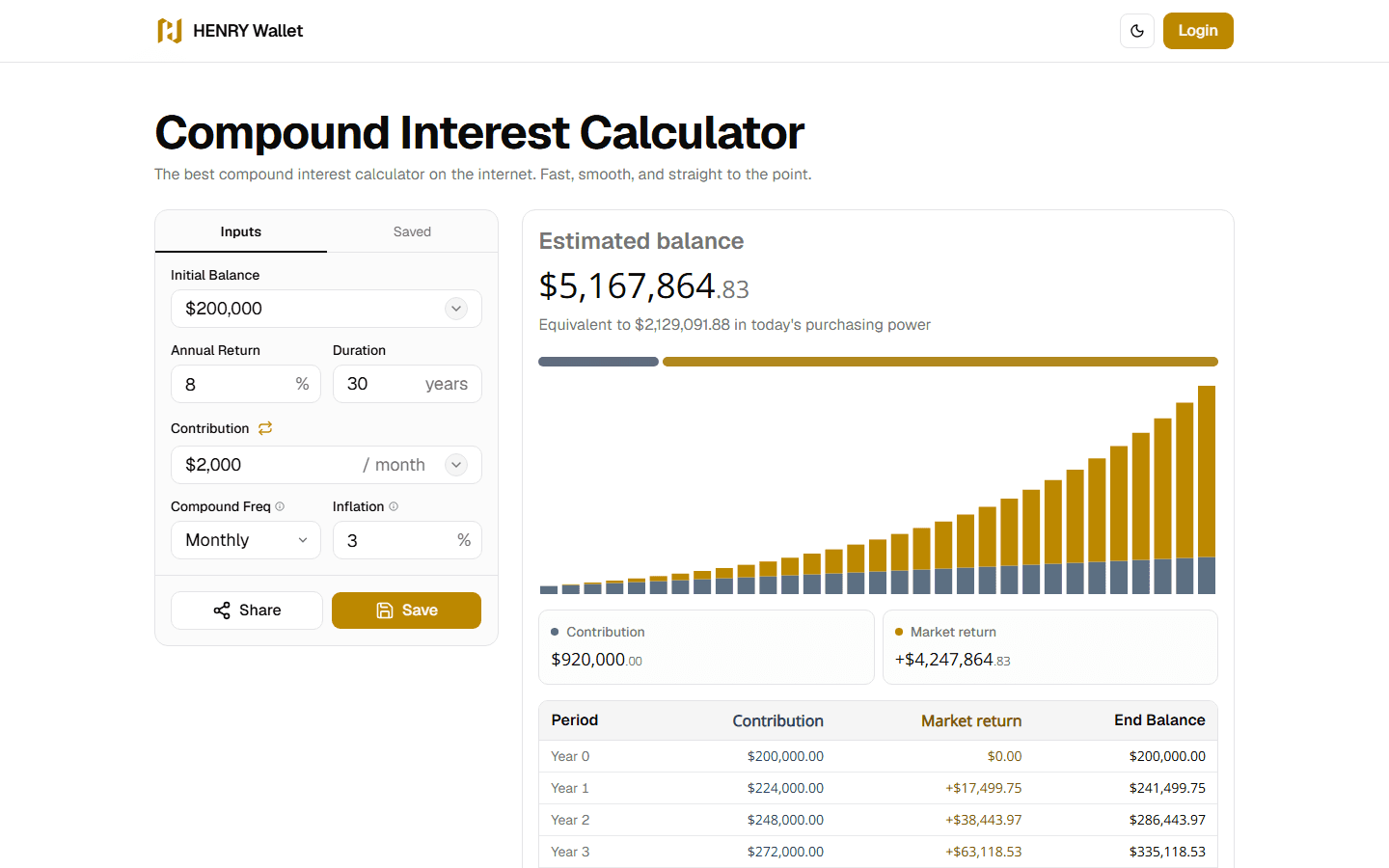Click the Contribution summary card
Viewport: 1389px width, 868px height.
point(706,647)
